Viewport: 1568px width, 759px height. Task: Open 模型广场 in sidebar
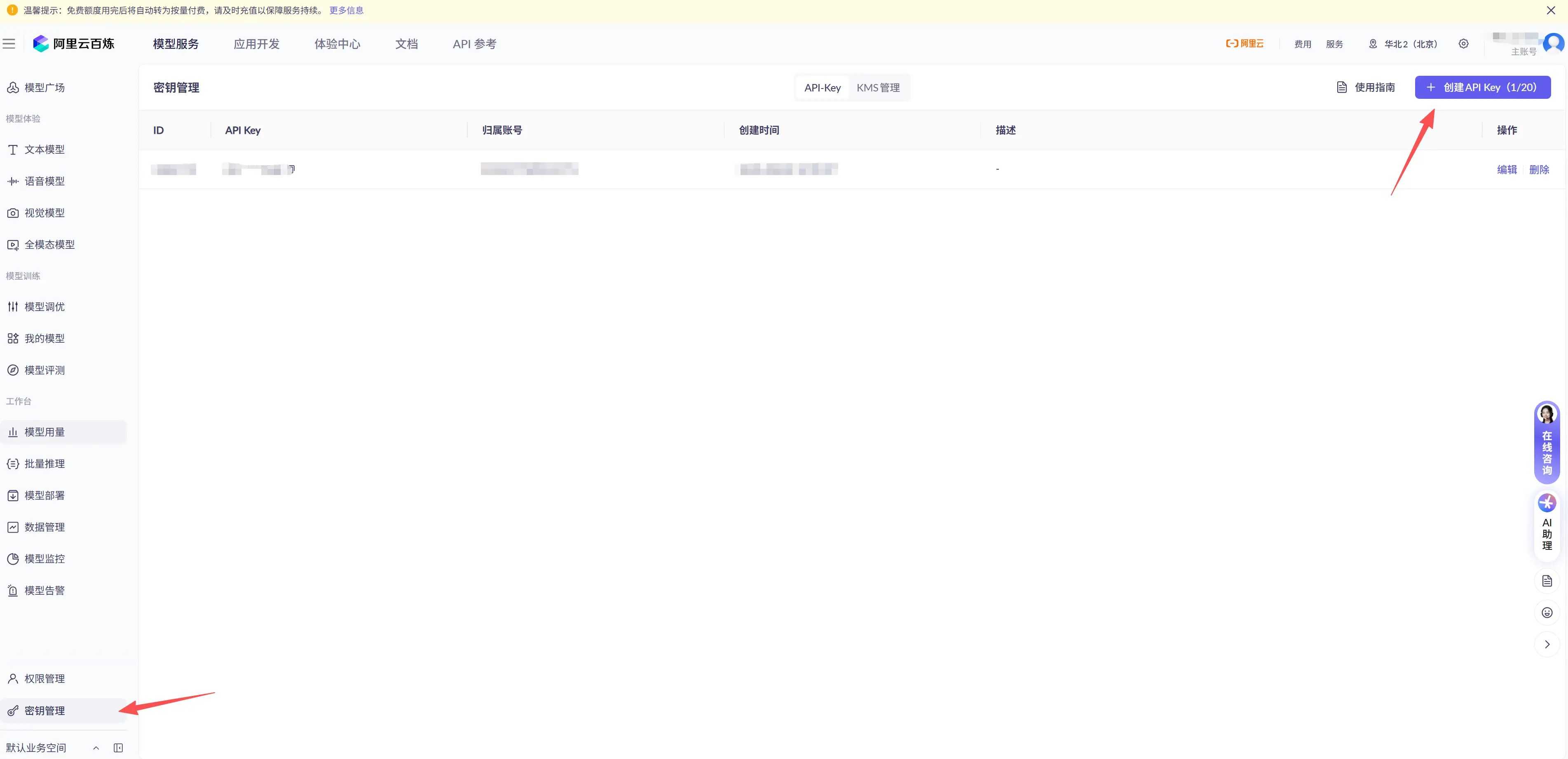(x=45, y=88)
